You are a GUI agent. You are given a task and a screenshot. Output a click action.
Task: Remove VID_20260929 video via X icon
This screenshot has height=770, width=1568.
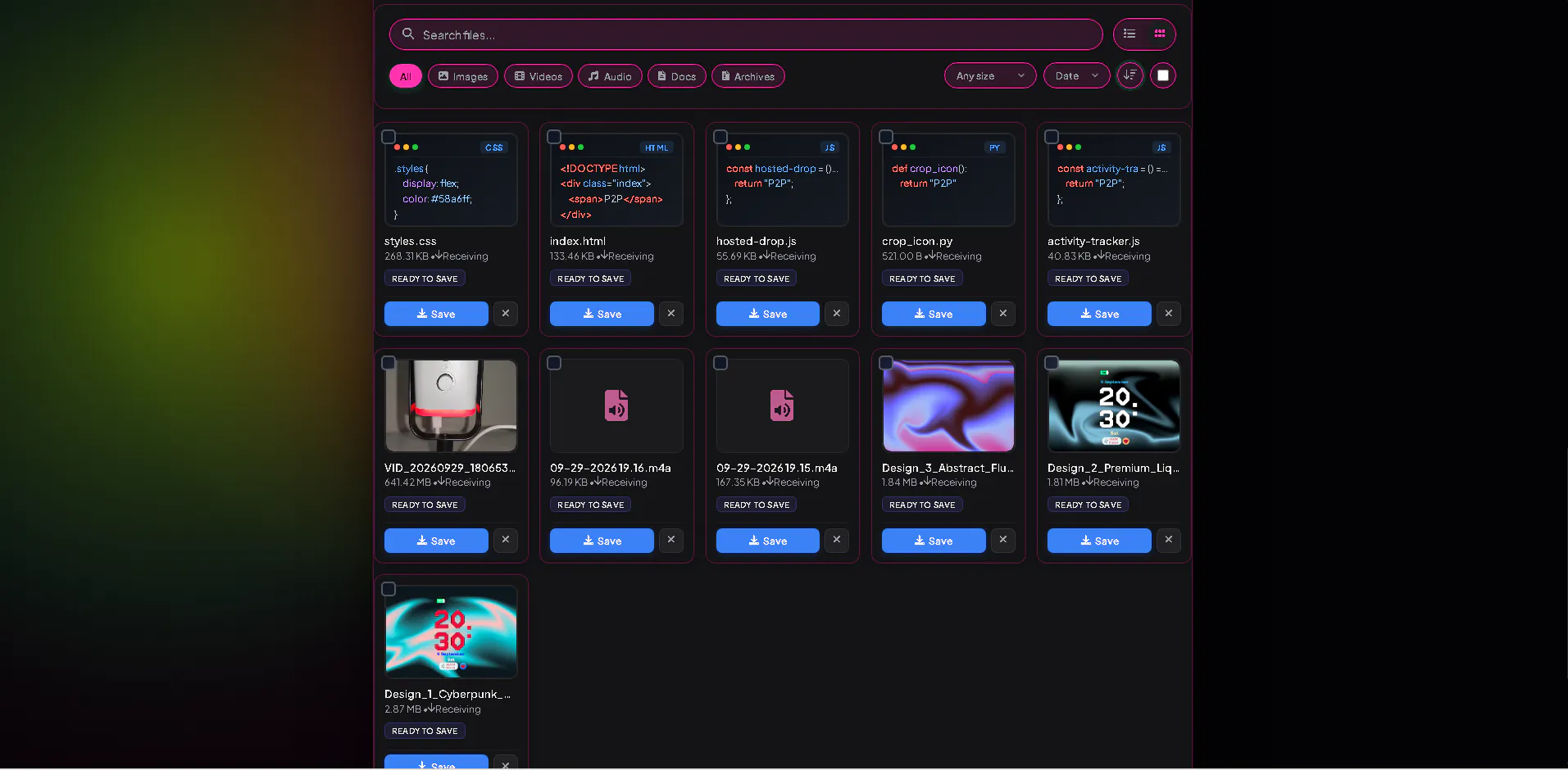[506, 540]
